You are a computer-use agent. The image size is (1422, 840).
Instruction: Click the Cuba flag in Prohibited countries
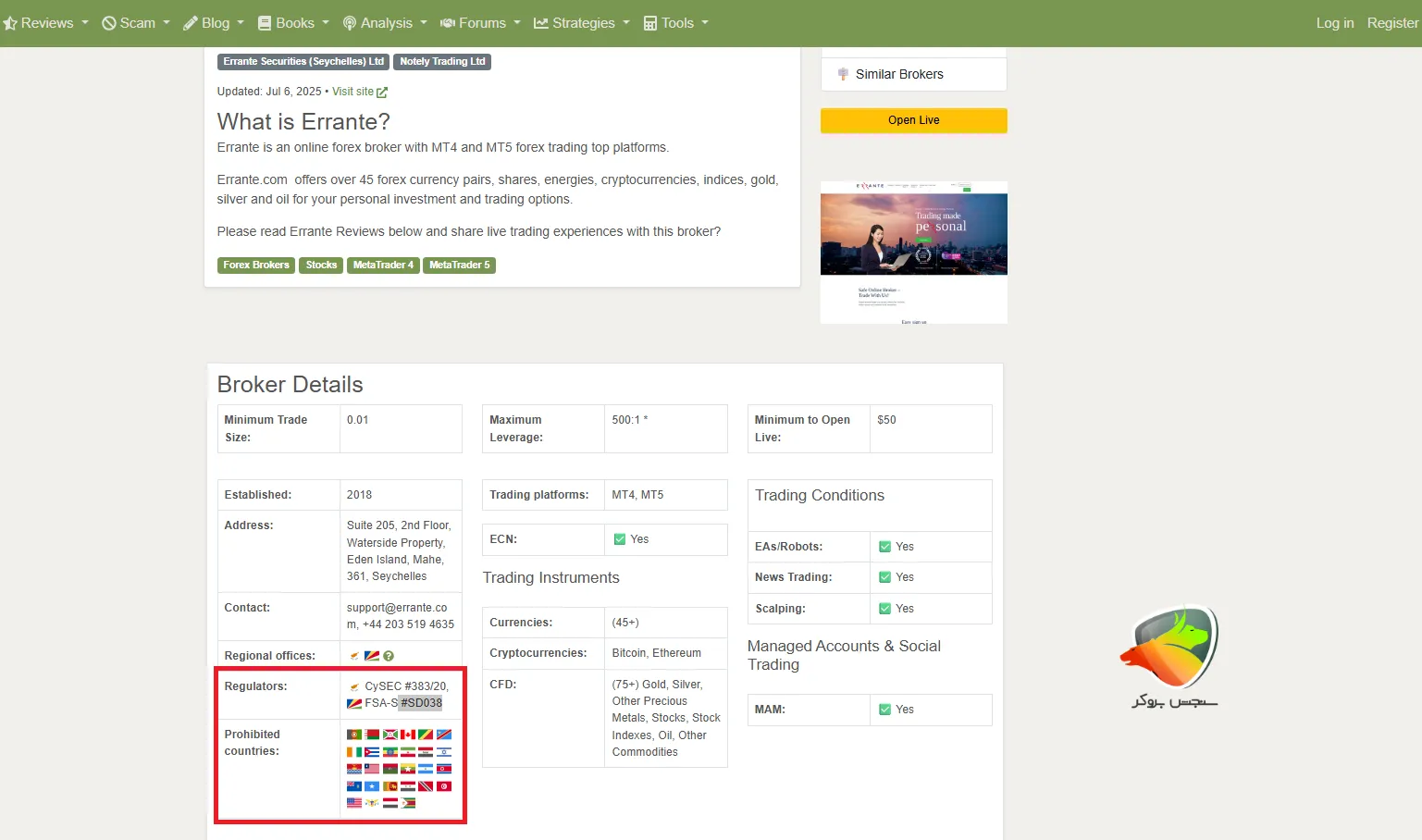click(x=372, y=752)
